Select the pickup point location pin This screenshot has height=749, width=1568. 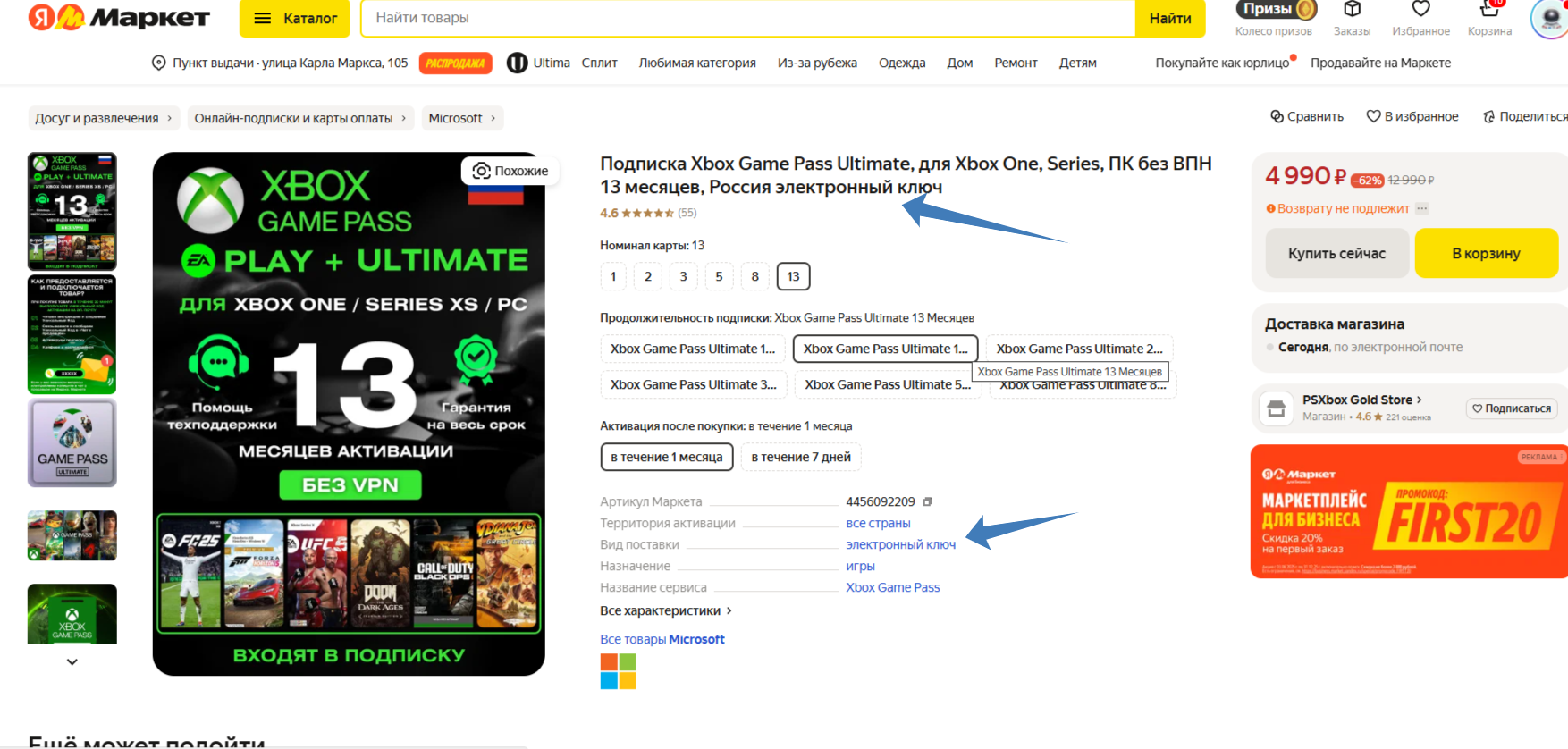tap(159, 63)
